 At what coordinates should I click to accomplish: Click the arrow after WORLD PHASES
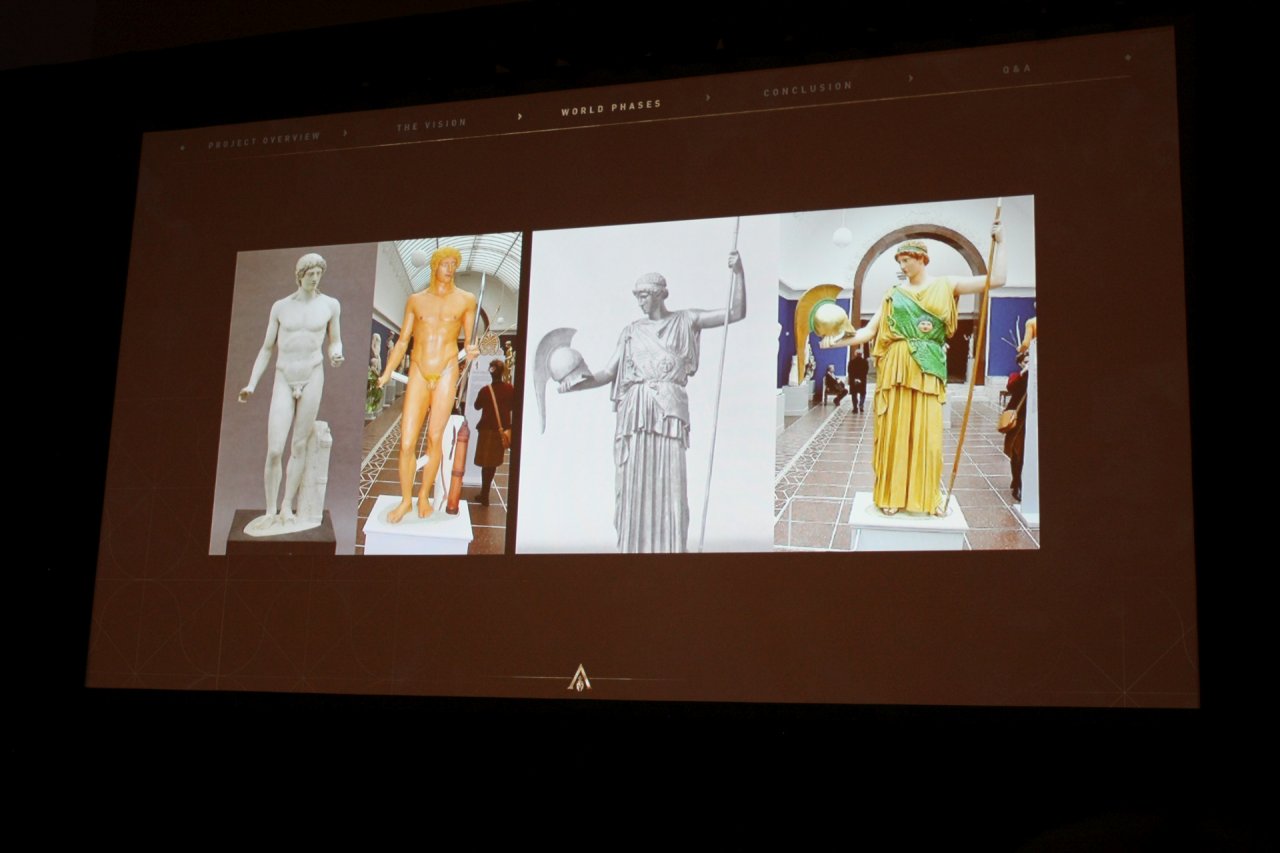pos(708,98)
